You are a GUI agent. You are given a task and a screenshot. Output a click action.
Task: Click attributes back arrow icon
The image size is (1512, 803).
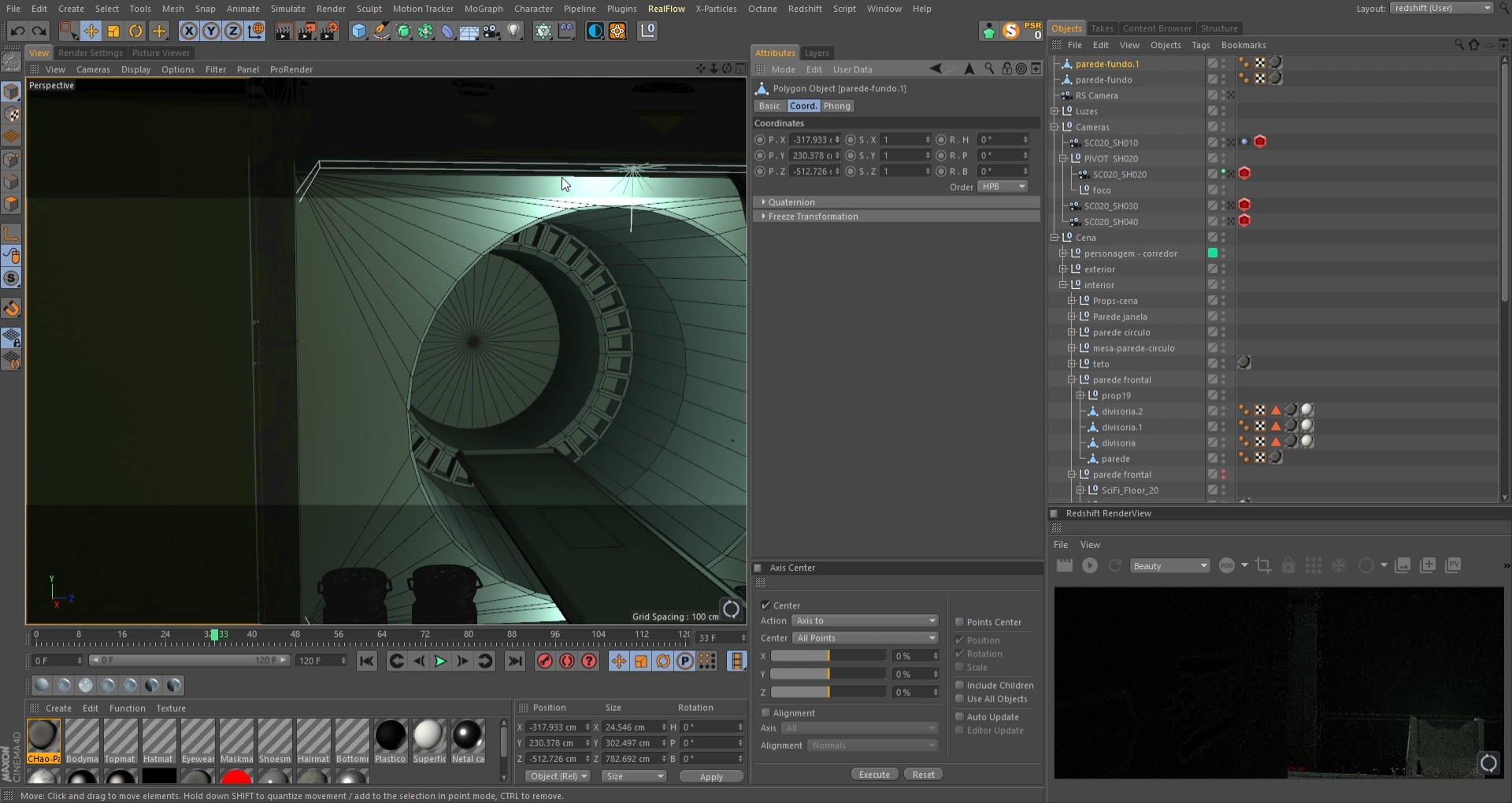click(x=936, y=69)
